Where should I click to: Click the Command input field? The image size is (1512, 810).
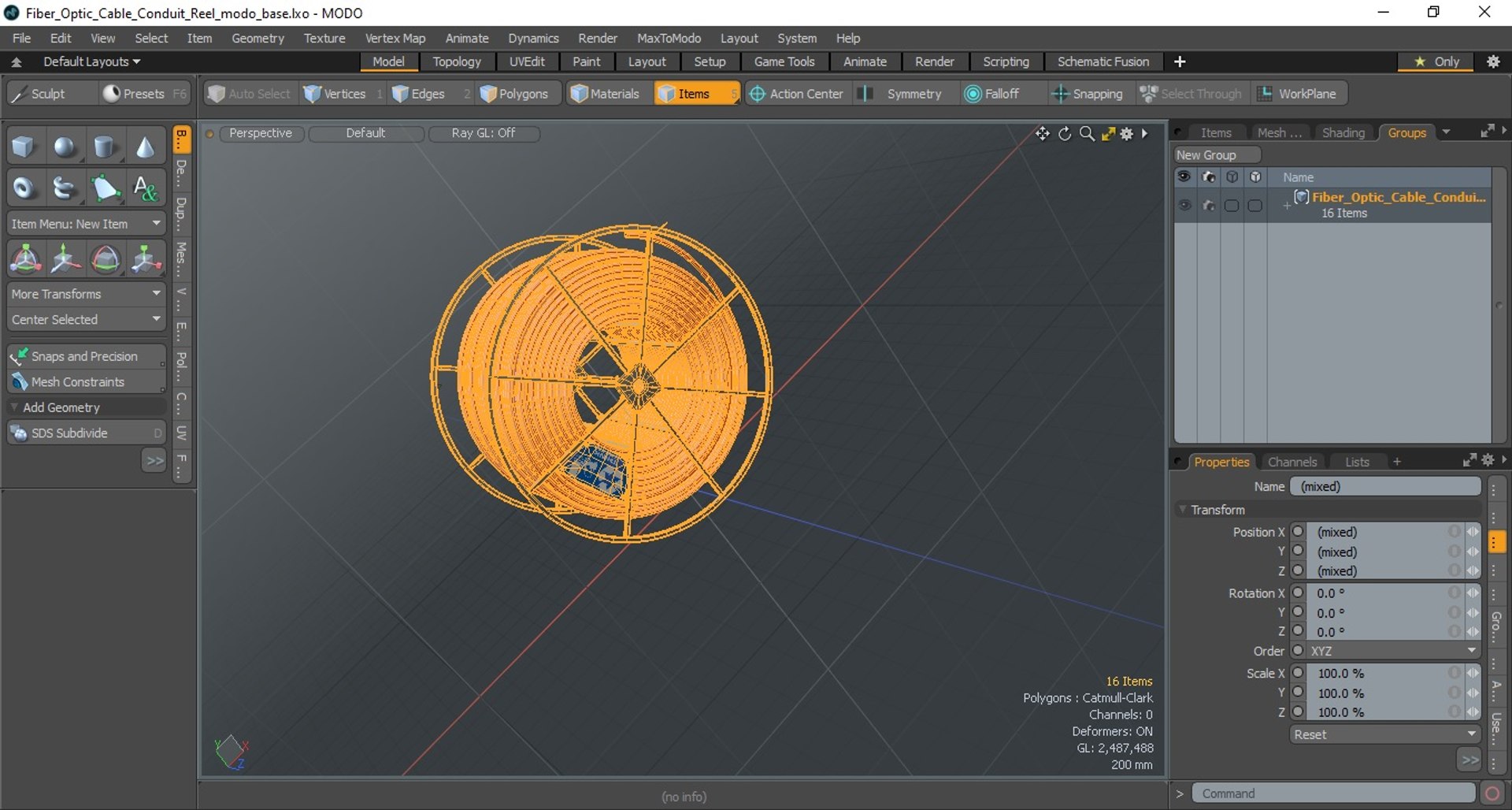[x=1333, y=793]
